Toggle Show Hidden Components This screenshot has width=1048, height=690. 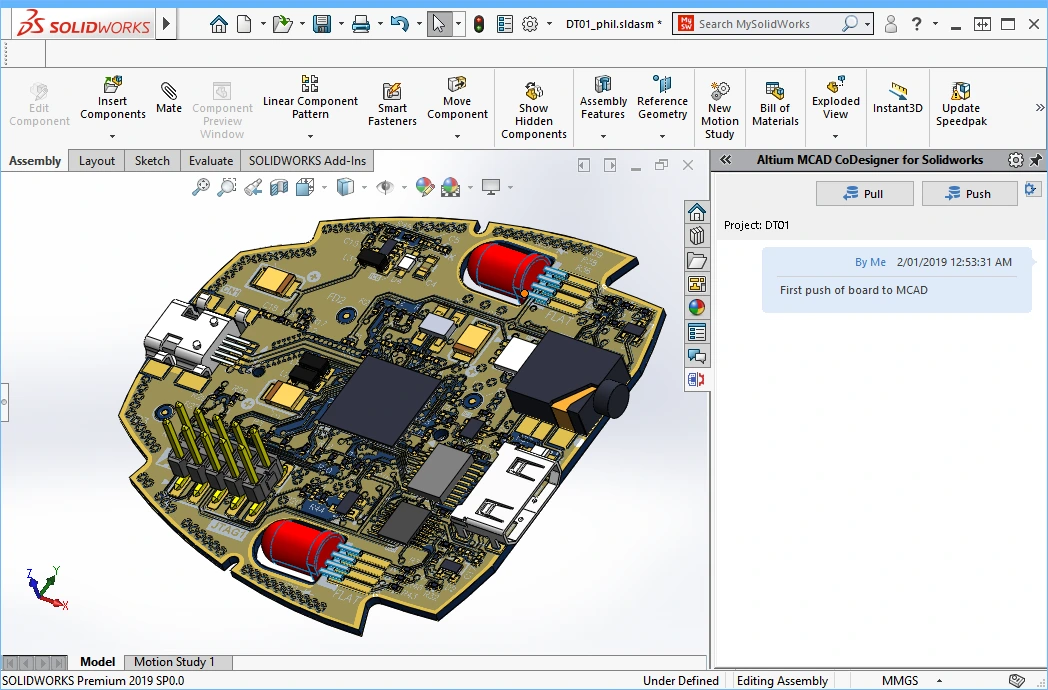(x=533, y=110)
